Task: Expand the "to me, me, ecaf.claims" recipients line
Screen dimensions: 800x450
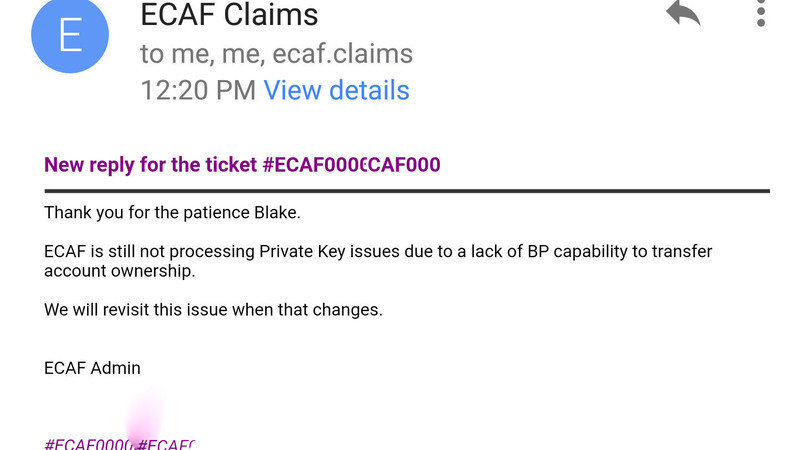Action: (276, 53)
